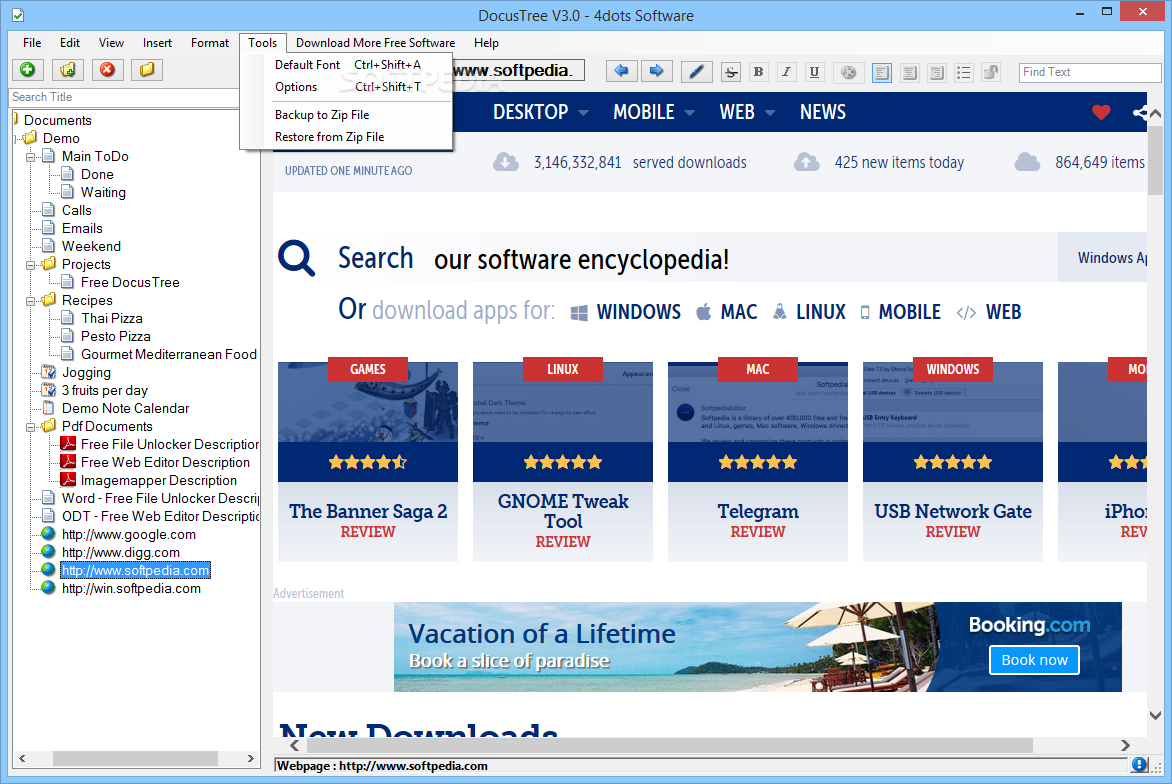Click the PDF icon for Imagemapper Description
The image size is (1172, 784).
68,480
